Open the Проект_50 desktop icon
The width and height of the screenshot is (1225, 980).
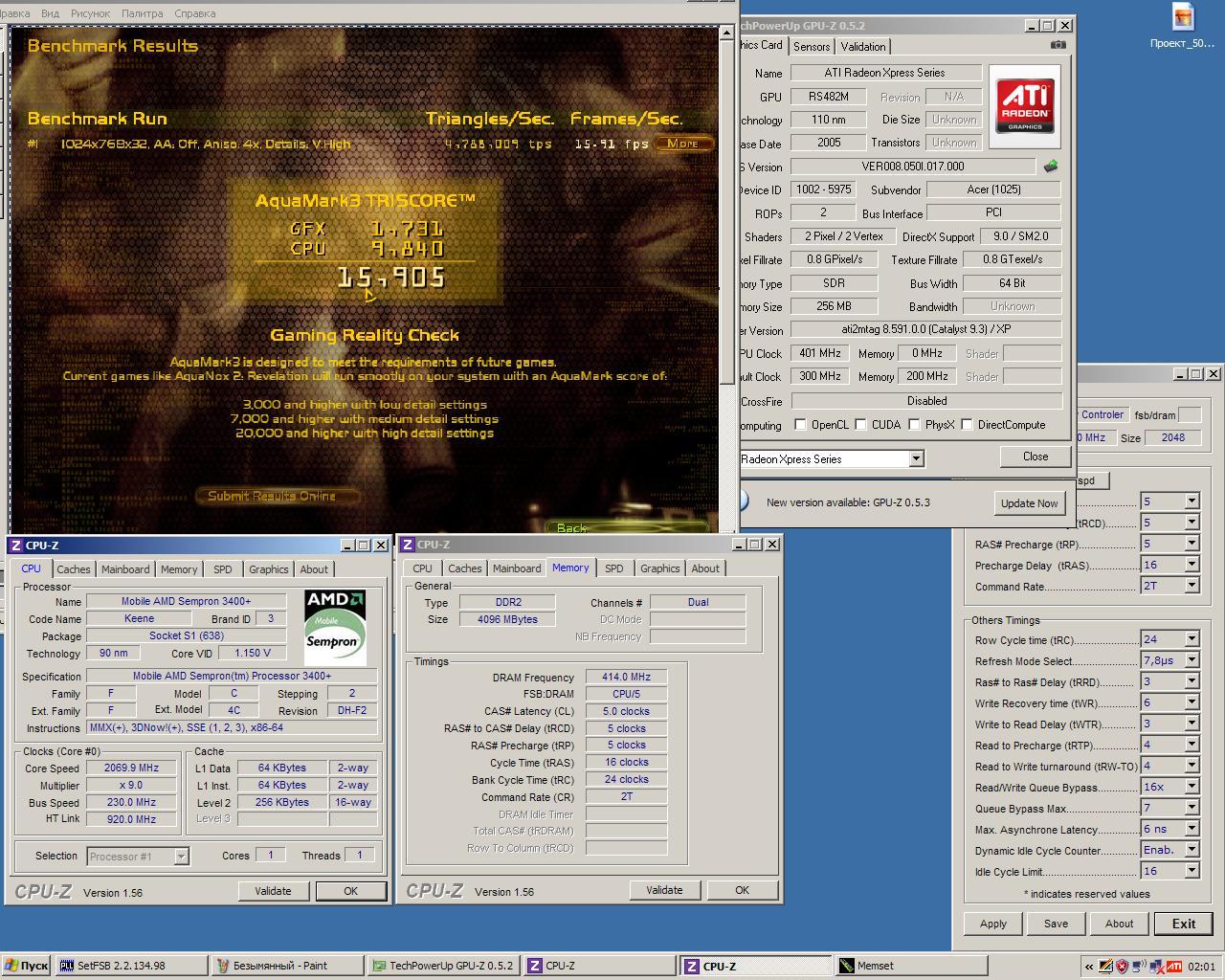[x=1183, y=26]
